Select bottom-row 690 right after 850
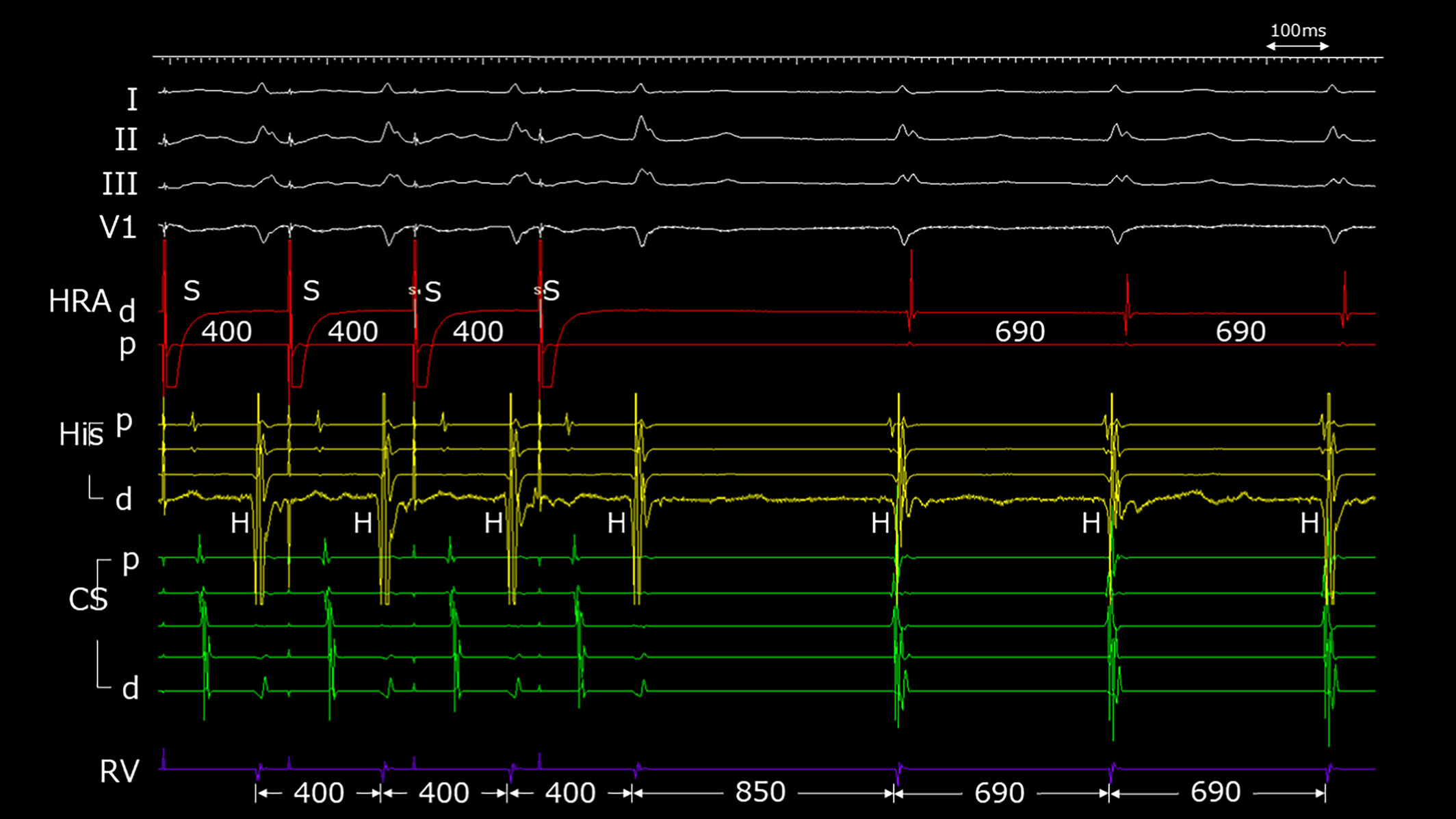The width and height of the screenshot is (1456, 819). click(999, 793)
